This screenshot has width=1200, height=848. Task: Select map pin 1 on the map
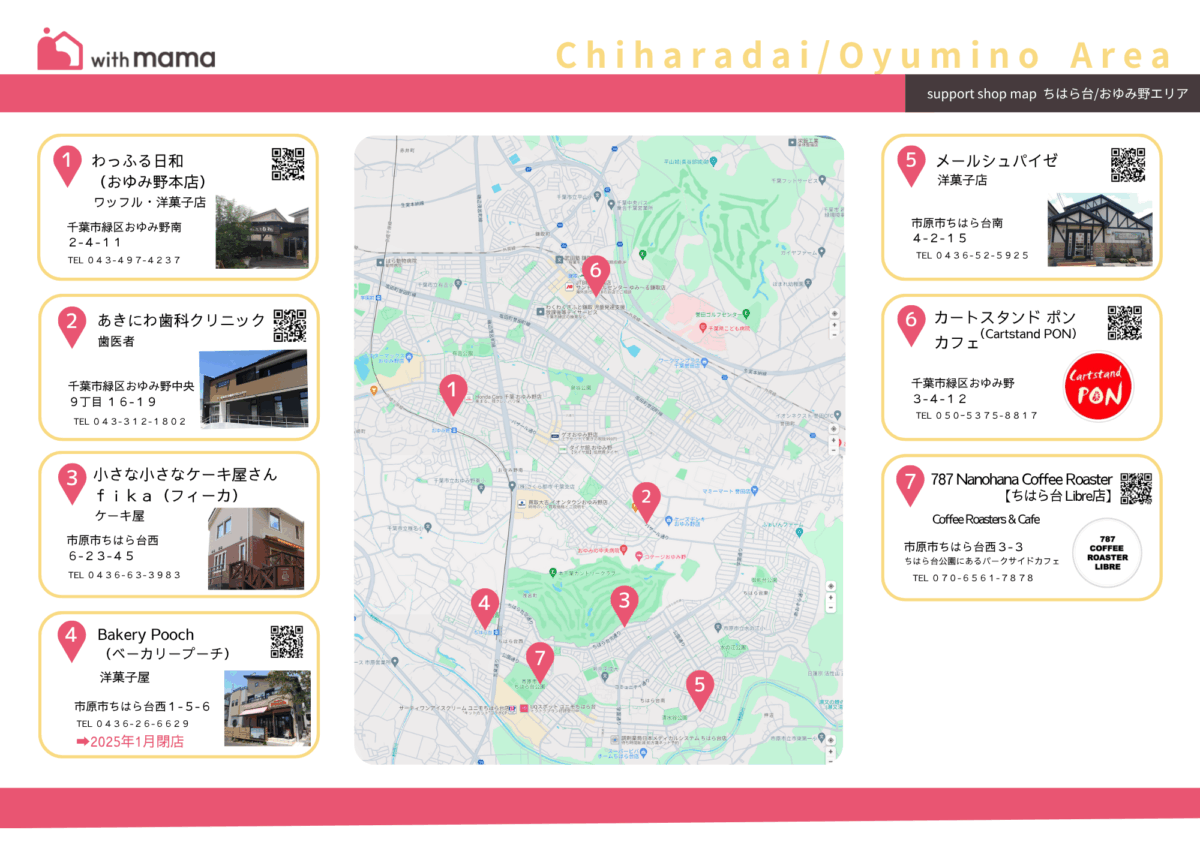coord(453,391)
